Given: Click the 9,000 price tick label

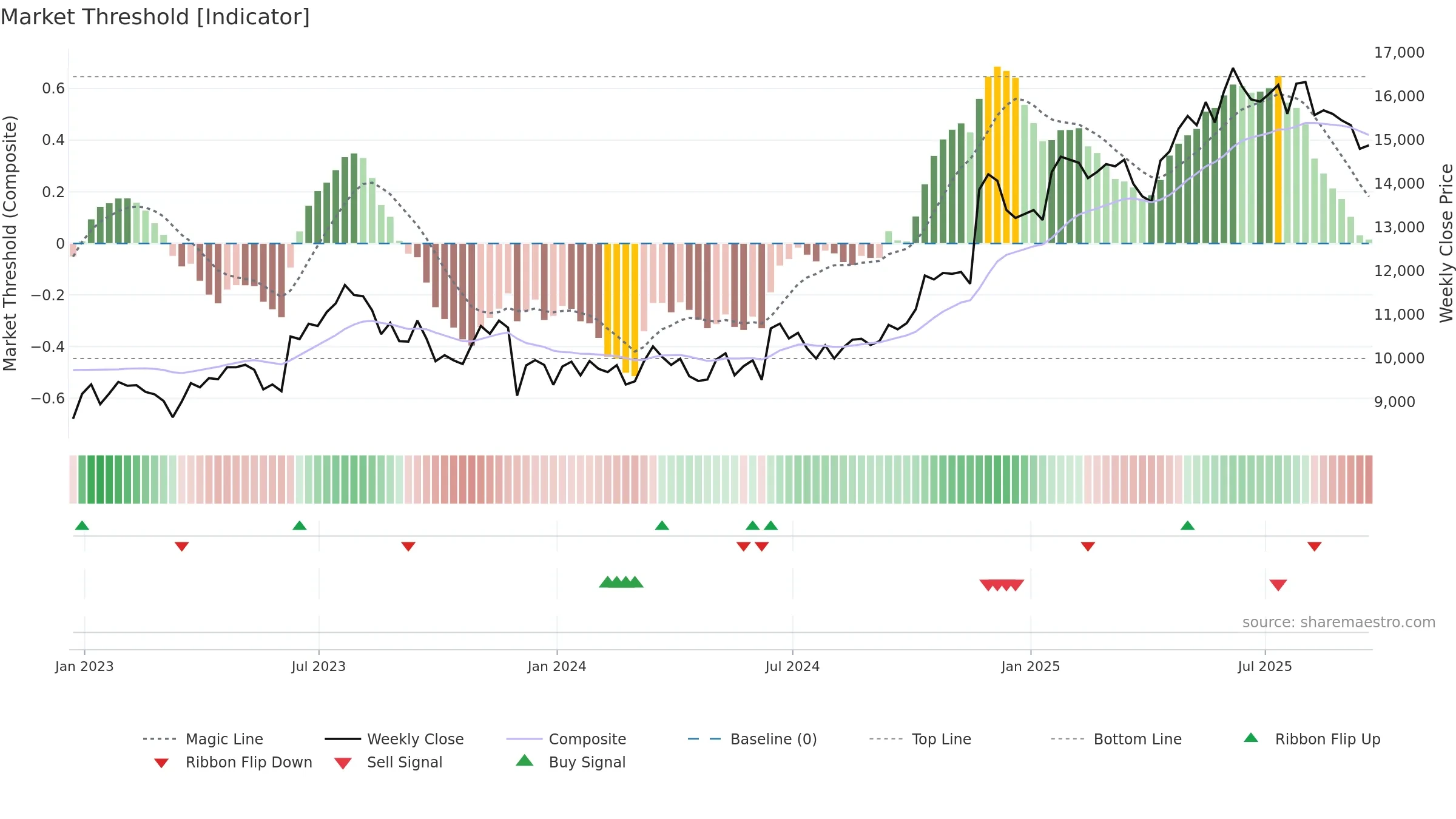Looking at the screenshot, I should pos(1395,402).
